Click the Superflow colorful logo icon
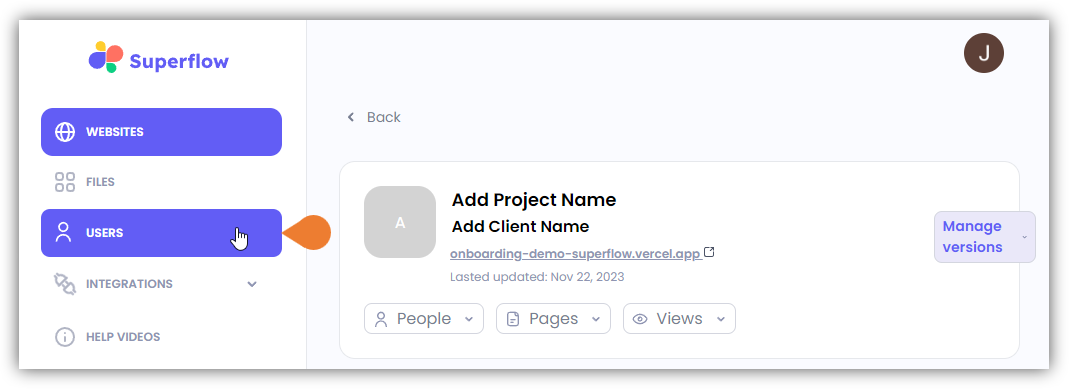1070x389 pixels. coord(106,57)
